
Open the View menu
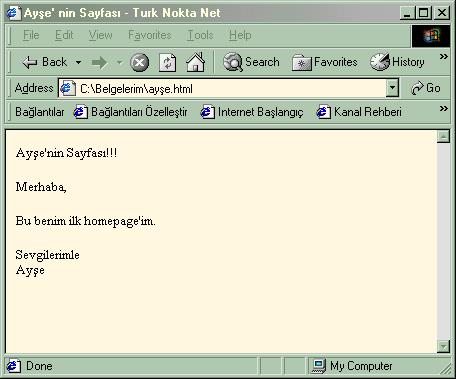(x=100, y=35)
